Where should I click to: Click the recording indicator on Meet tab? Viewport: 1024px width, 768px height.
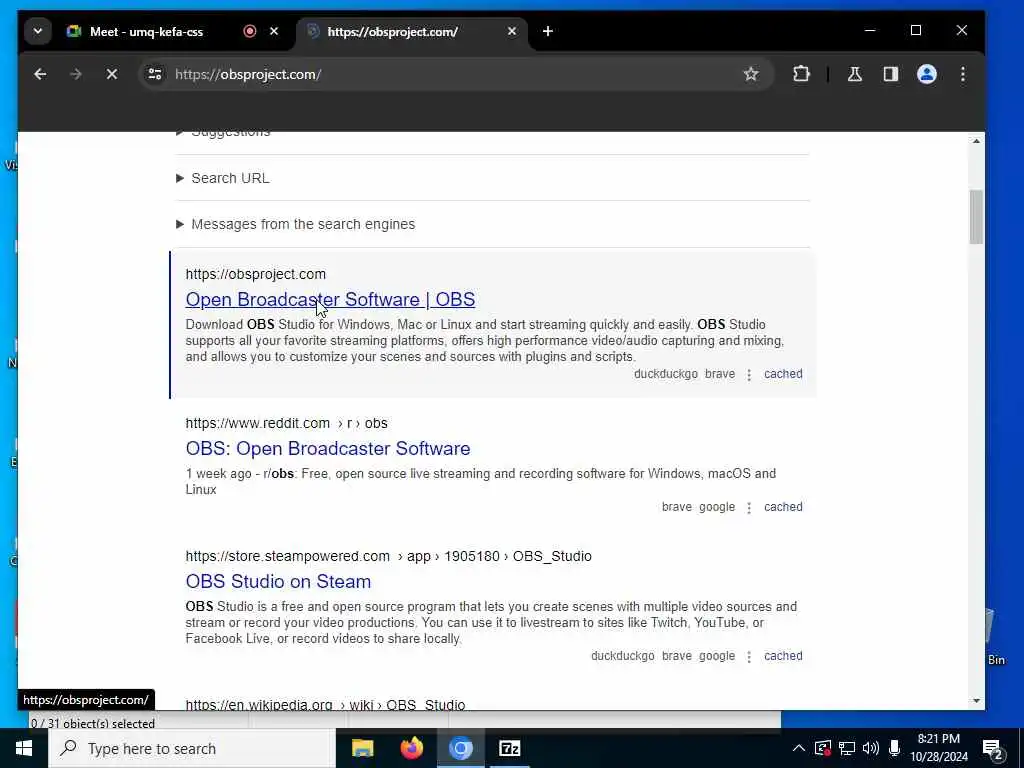click(249, 31)
